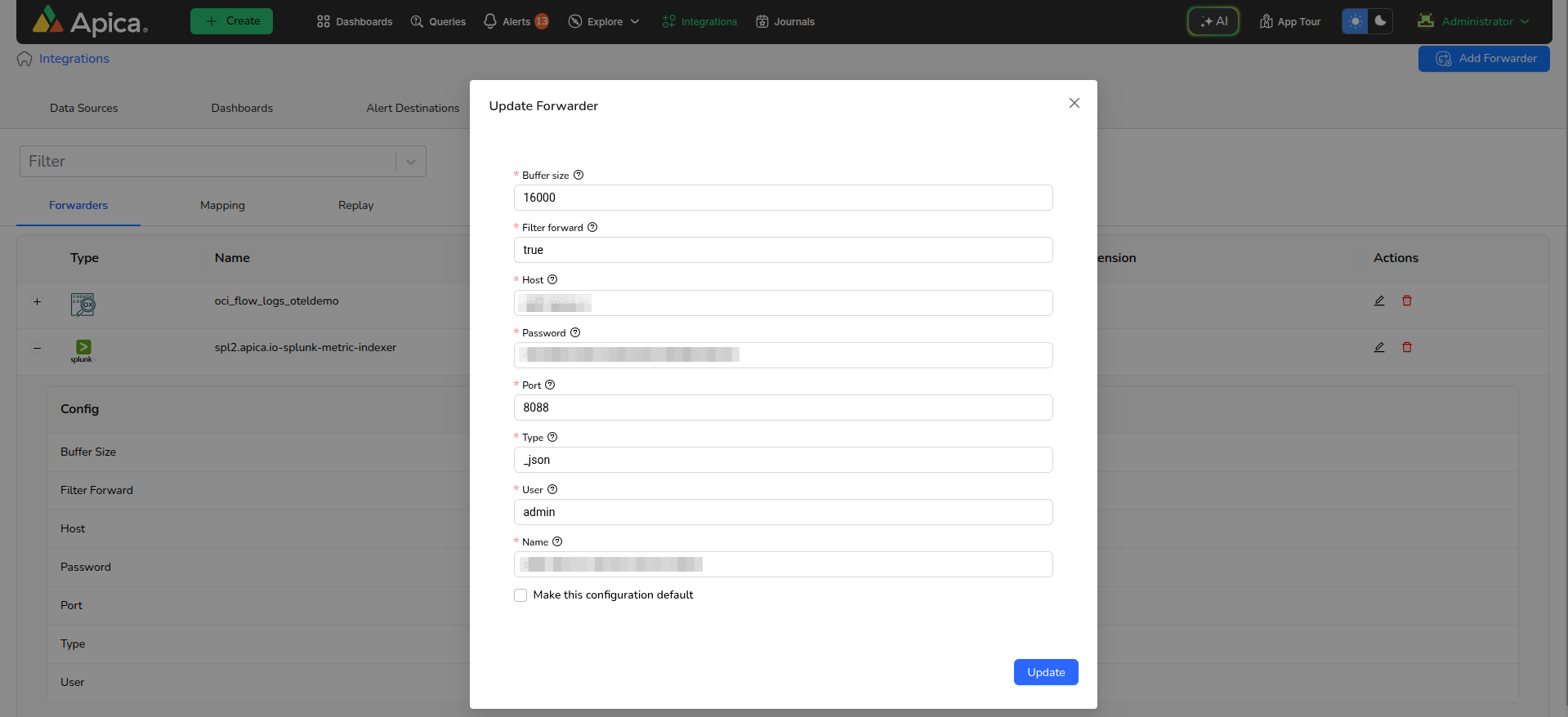Delete the splunk-metric-indexer forwarder

click(x=1407, y=347)
